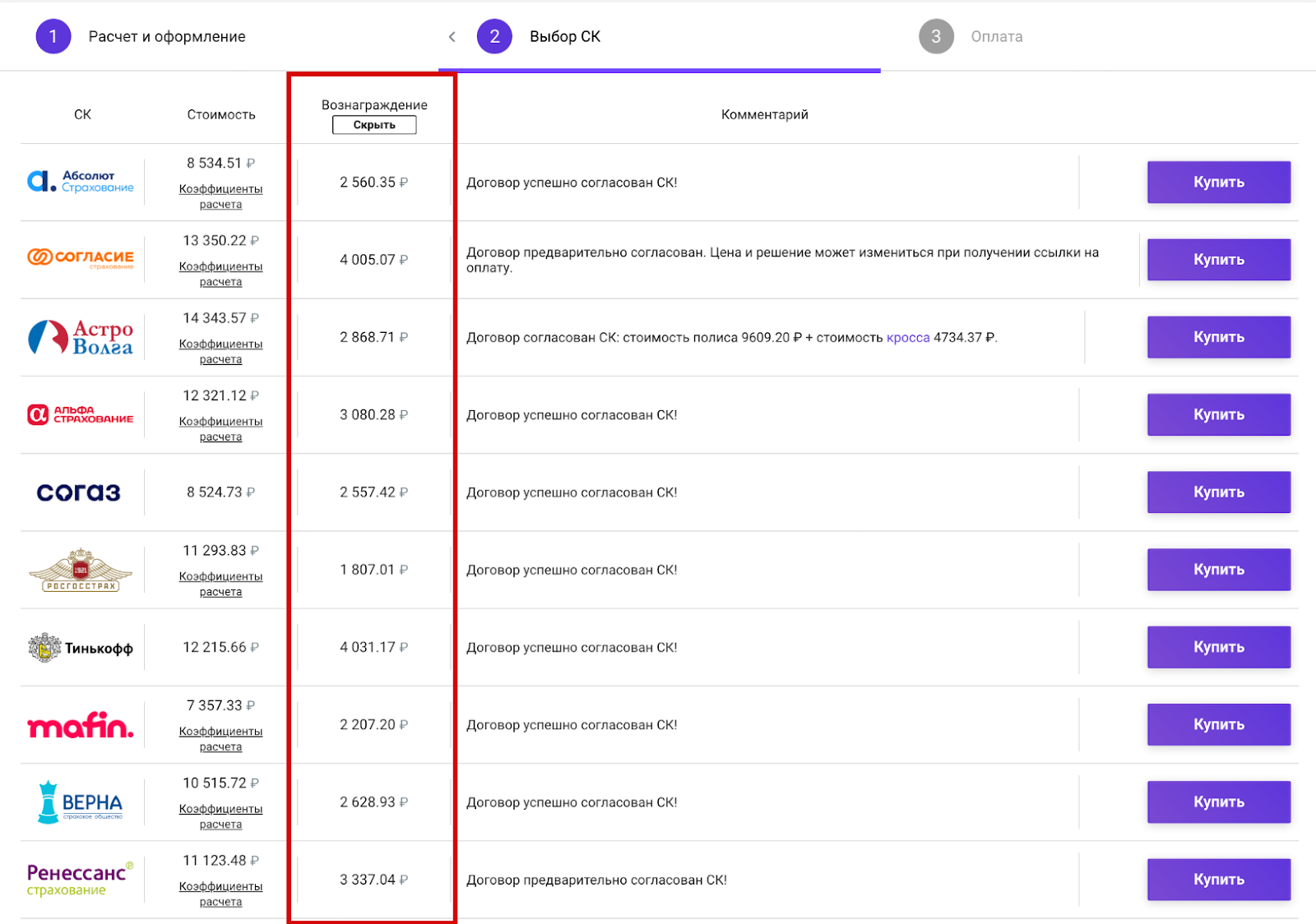Click the Mafin logo
This screenshot has height=924, width=1316.
(81, 725)
